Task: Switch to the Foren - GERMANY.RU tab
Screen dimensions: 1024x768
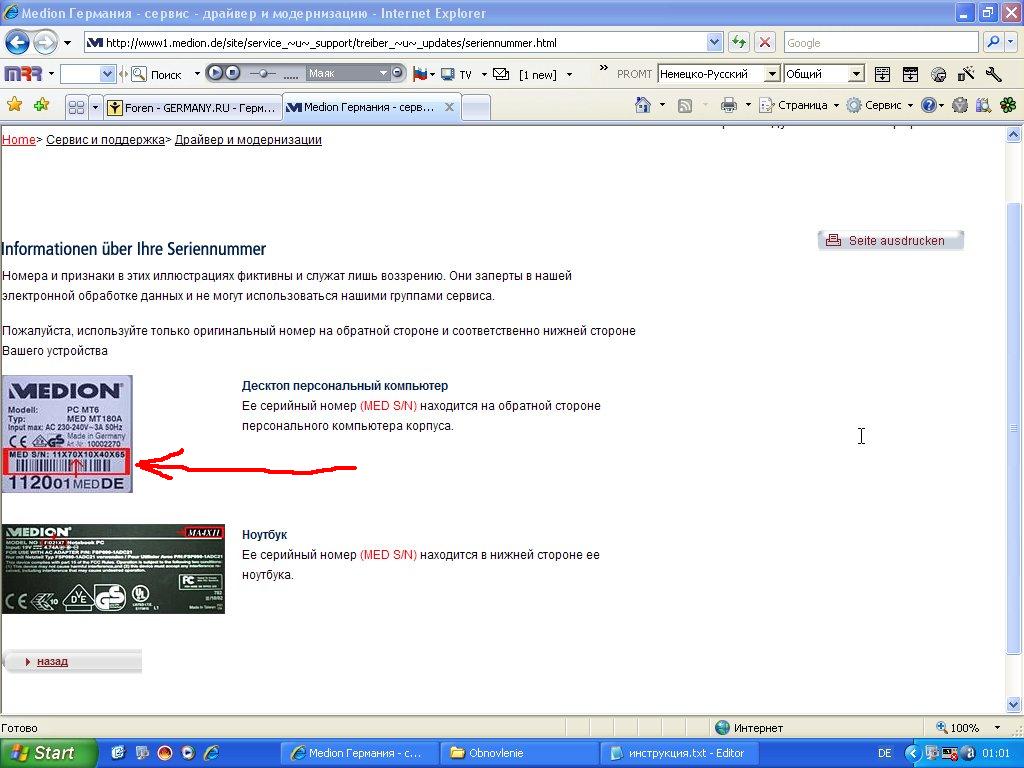Action: [x=193, y=108]
